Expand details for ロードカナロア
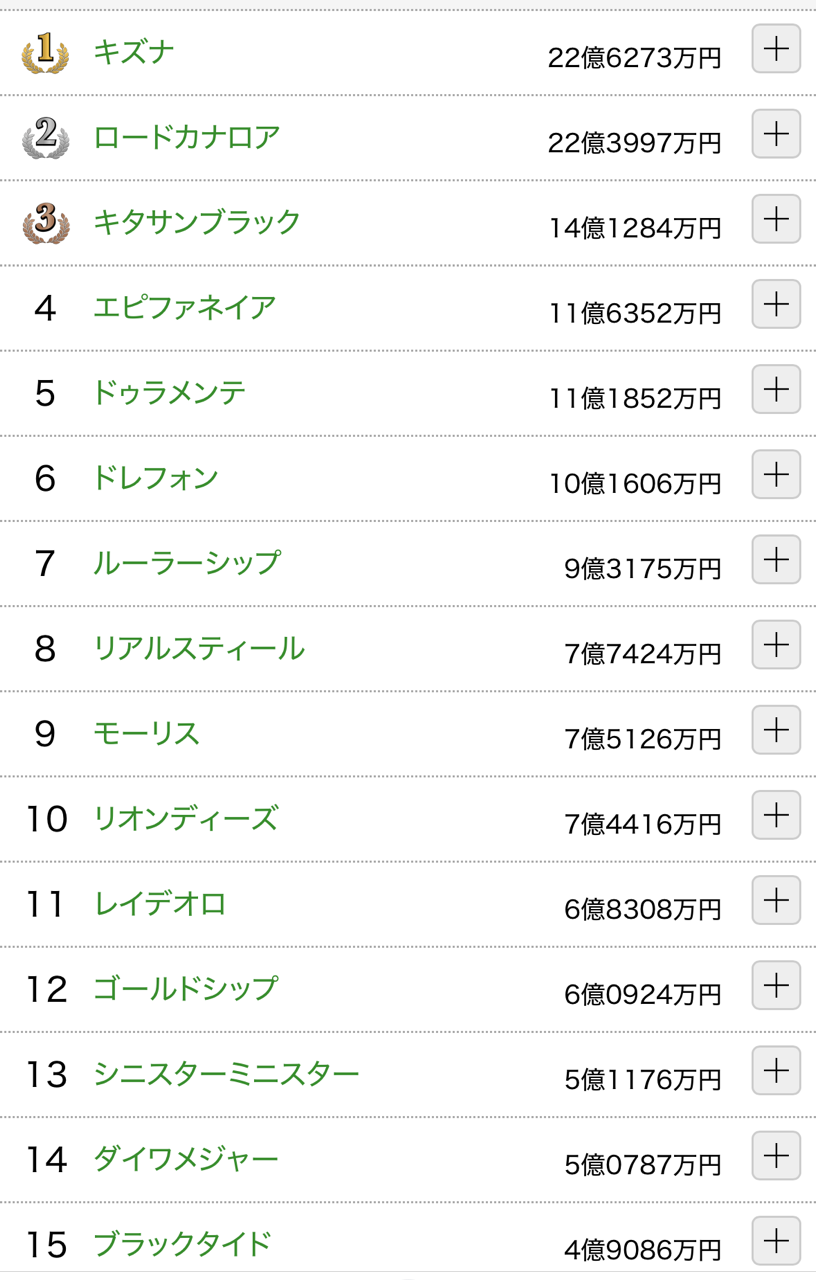The image size is (816, 1280). 776,134
